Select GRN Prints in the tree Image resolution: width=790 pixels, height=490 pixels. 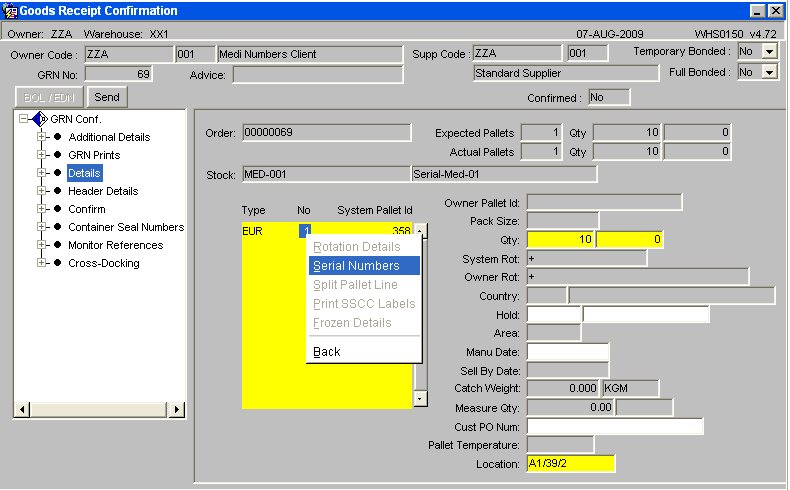point(94,155)
